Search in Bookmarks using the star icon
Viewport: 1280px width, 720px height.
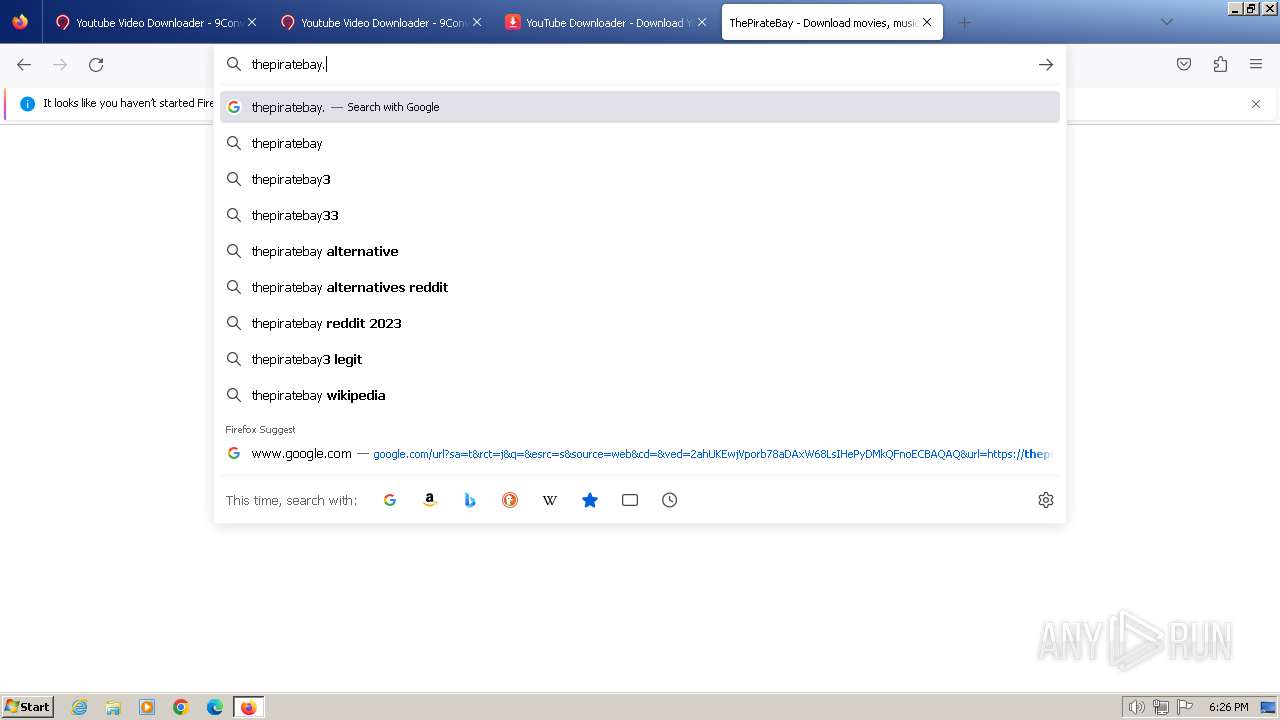coord(590,500)
